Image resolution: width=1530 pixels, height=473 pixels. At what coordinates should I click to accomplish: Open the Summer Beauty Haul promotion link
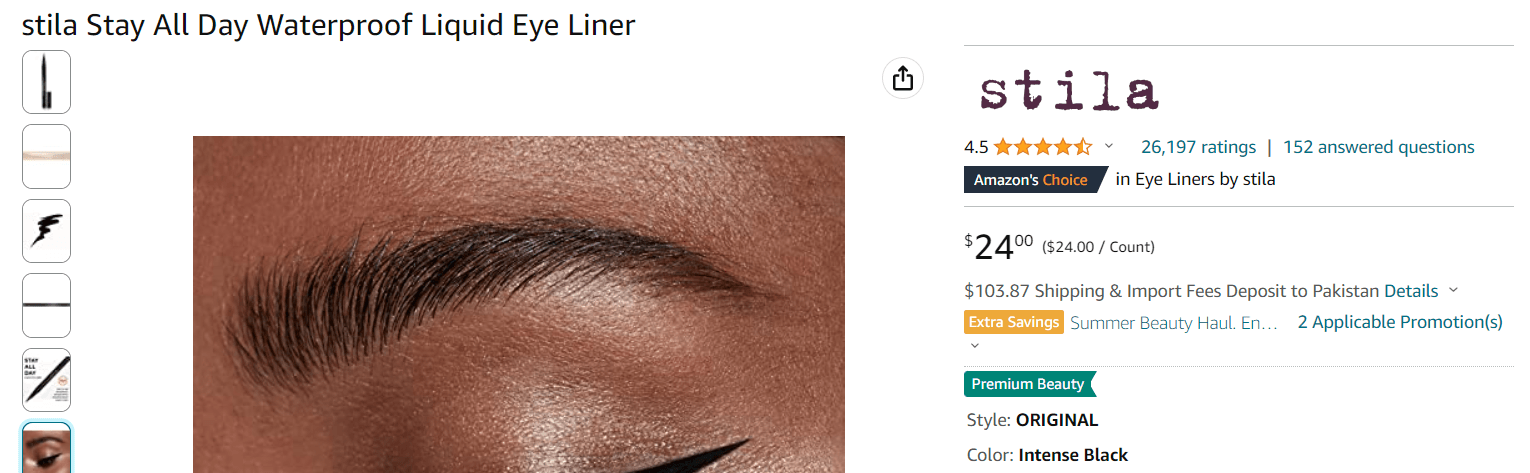1174,323
